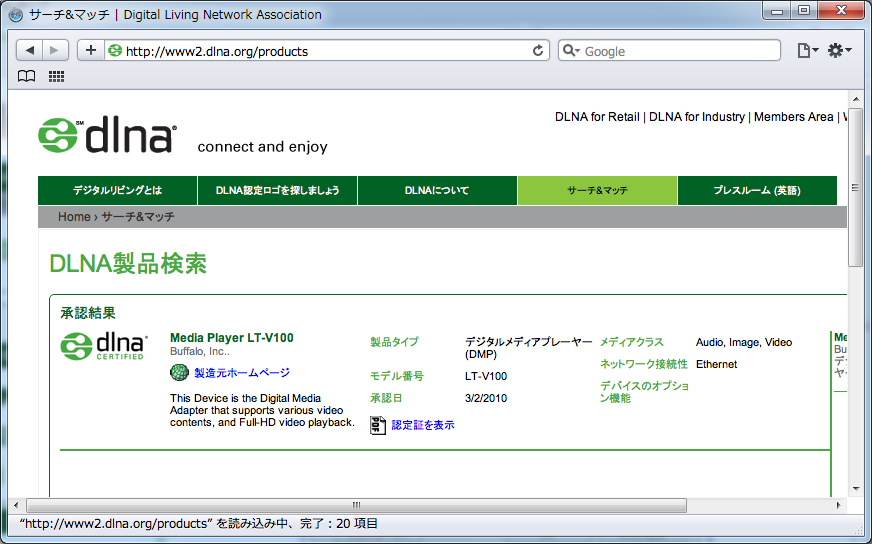Open the settings gear menu
Screen dimensions: 872x544
[839, 51]
